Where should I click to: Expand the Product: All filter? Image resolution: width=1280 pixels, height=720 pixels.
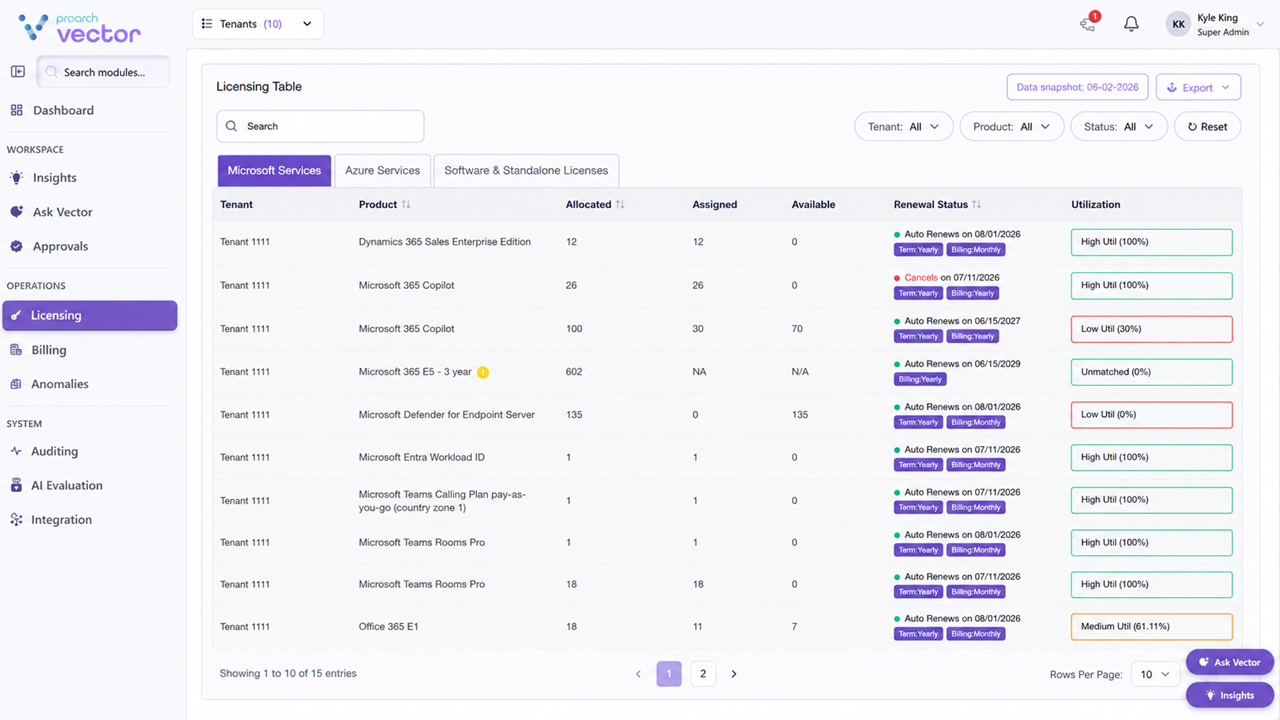click(1011, 127)
